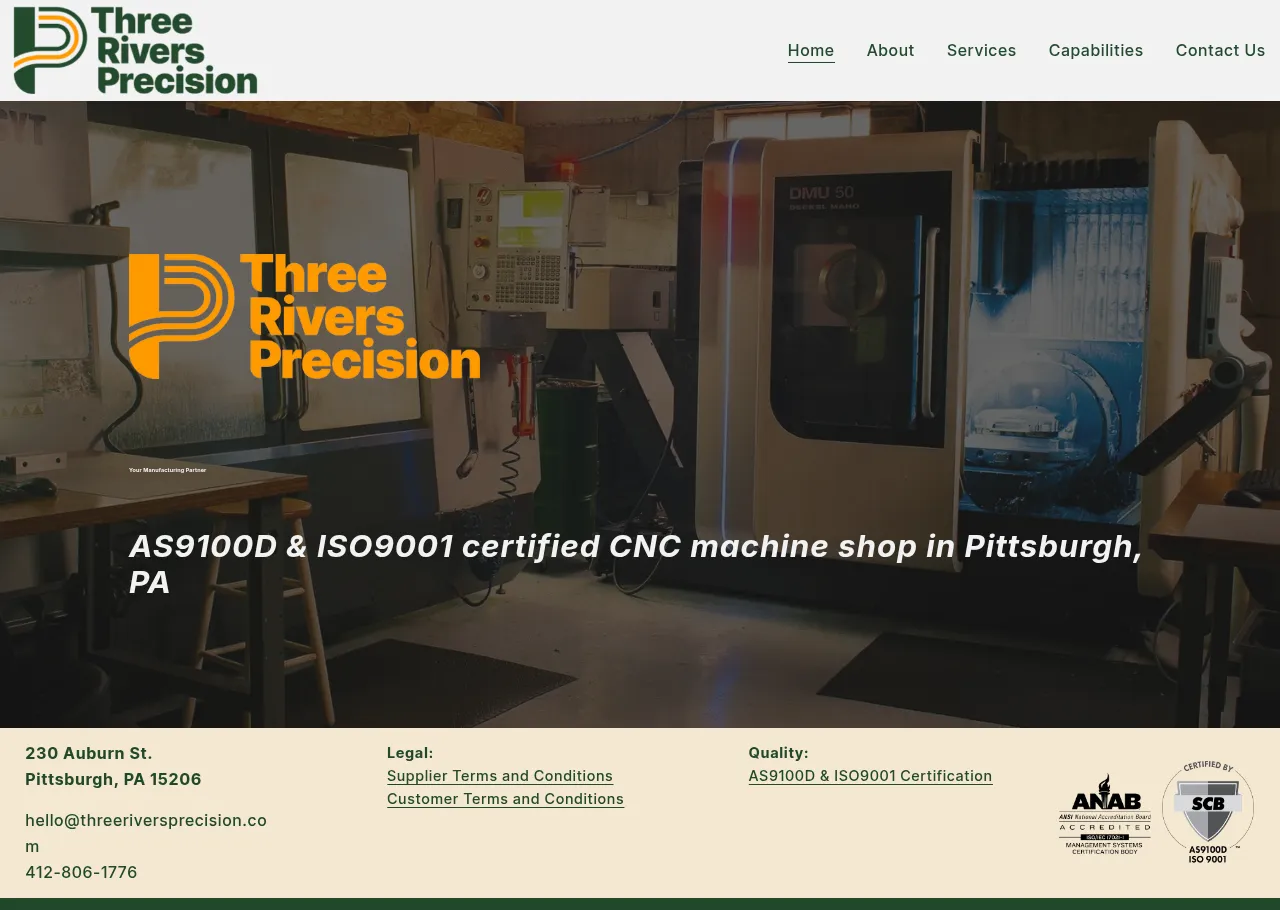The image size is (1280, 910).
Task: Click the large orange hero logo
Action: coord(304,316)
